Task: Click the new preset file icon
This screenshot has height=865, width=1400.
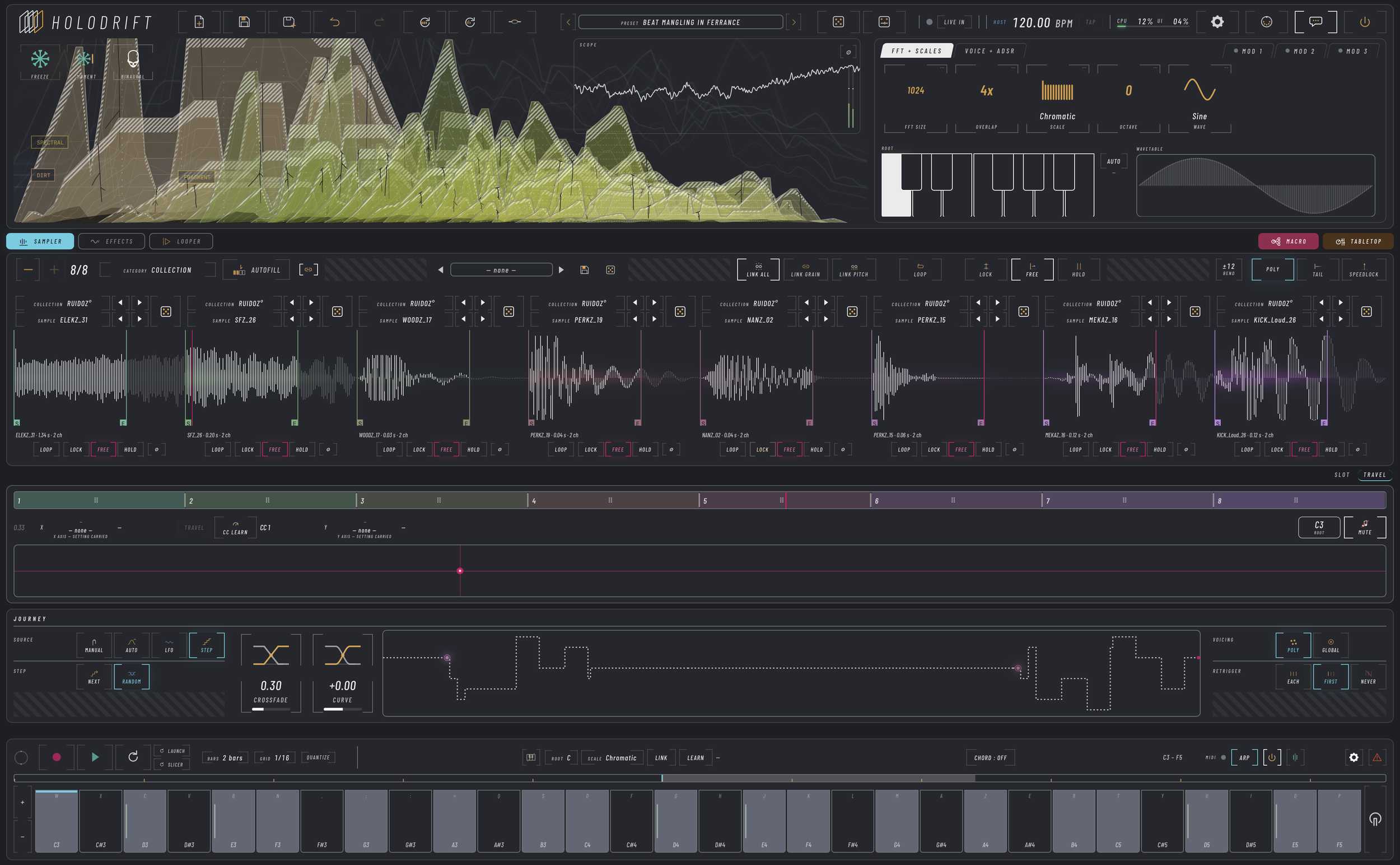Action: coord(199,22)
